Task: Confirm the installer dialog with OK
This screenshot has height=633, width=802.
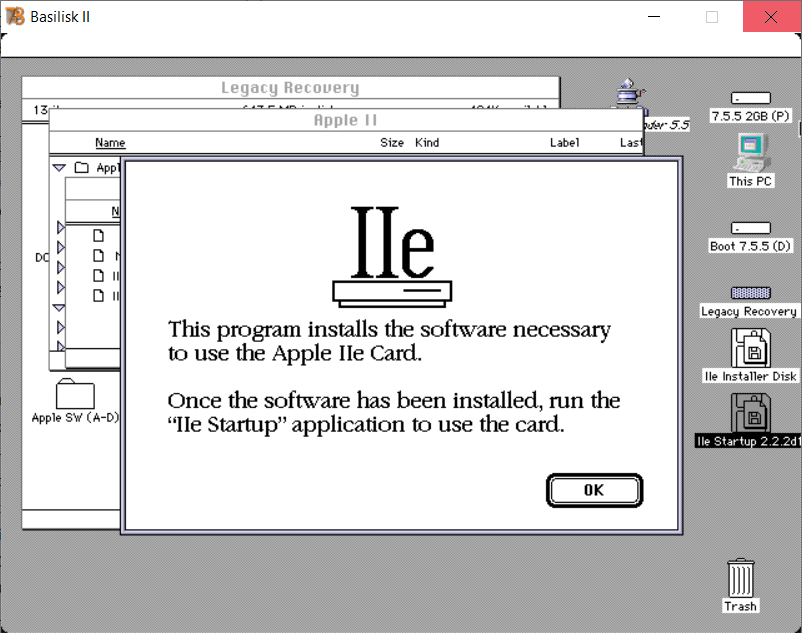Action: tap(594, 490)
